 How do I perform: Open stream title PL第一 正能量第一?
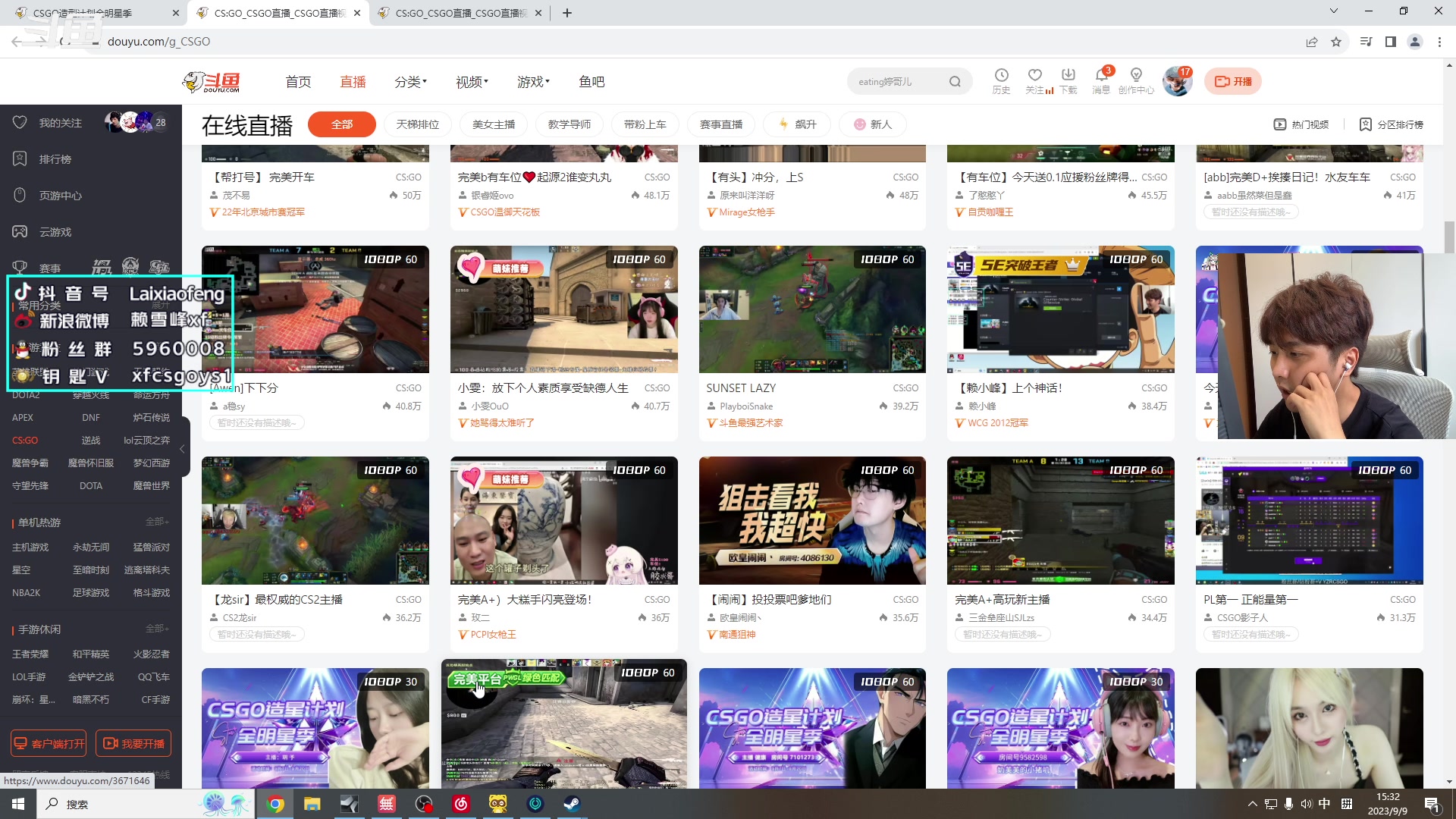1250,599
